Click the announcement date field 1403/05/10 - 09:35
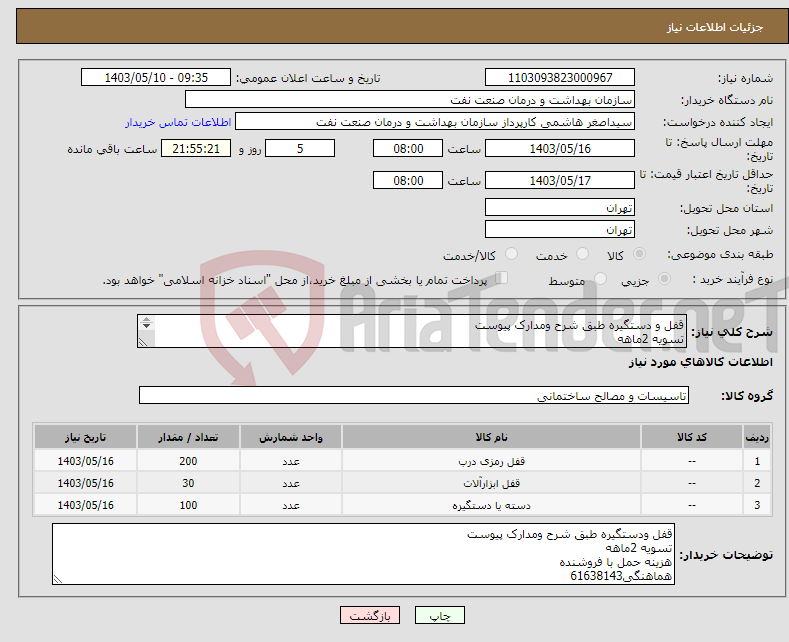The width and height of the screenshot is (789, 642). [156, 77]
